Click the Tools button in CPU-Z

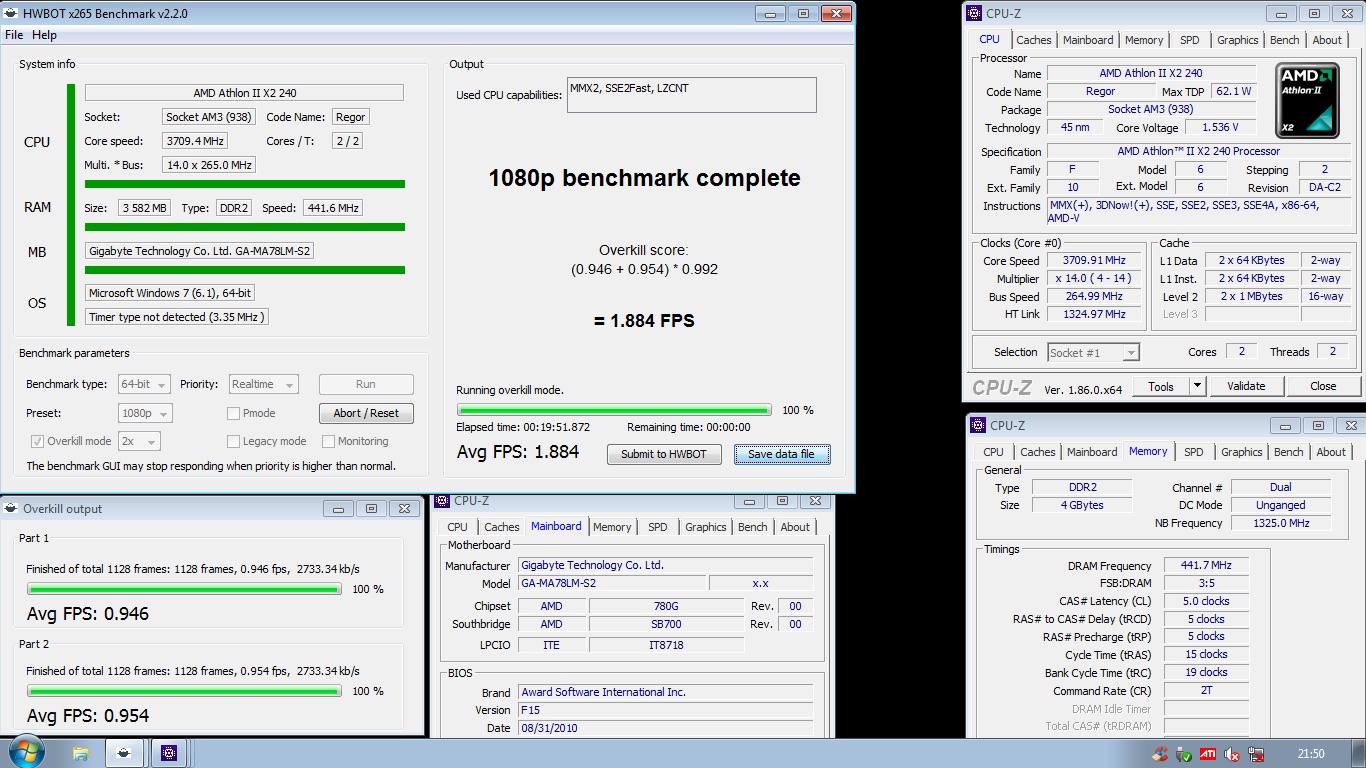click(x=1161, y=386)
